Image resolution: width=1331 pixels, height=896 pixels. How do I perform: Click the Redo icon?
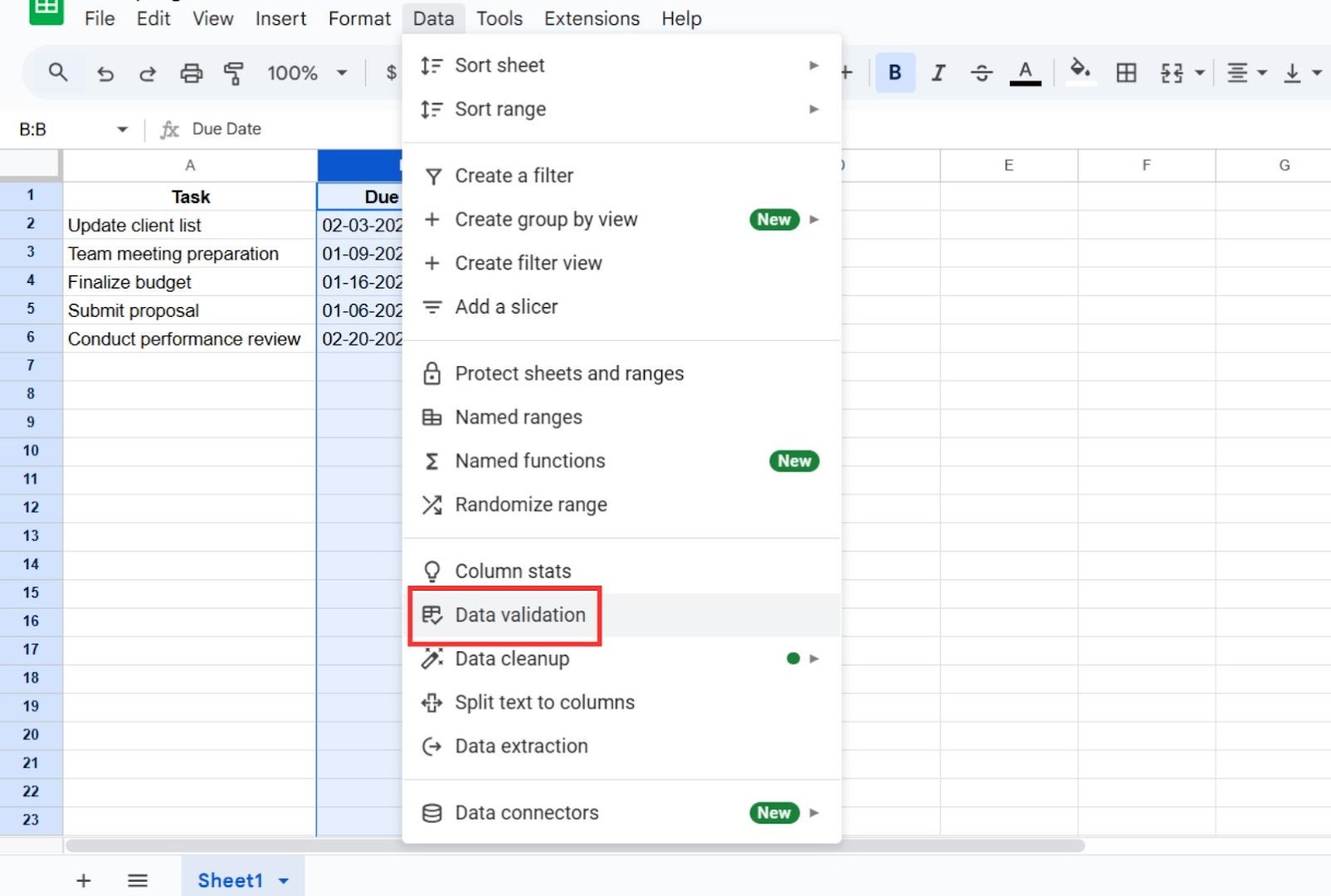147,72
